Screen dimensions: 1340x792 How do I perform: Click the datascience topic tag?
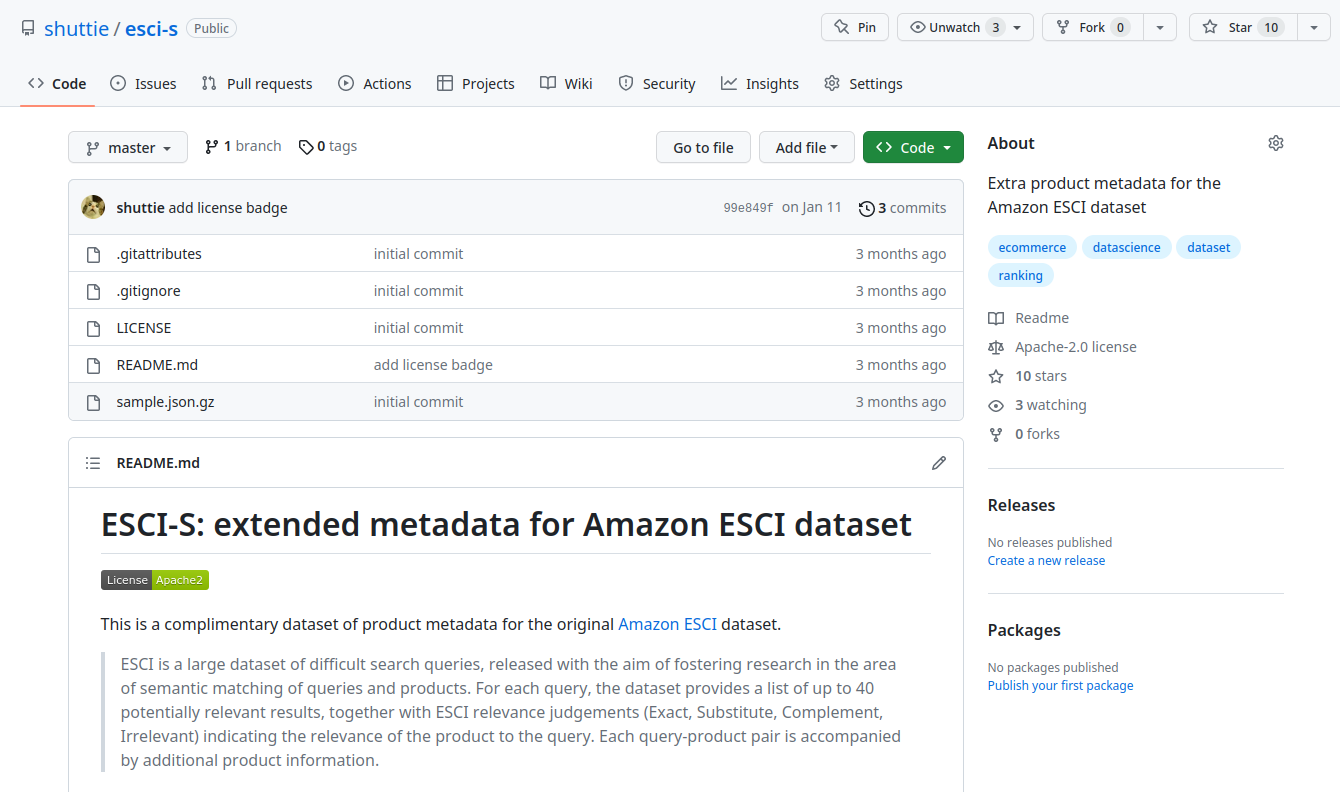click(x=1126, y=247)
